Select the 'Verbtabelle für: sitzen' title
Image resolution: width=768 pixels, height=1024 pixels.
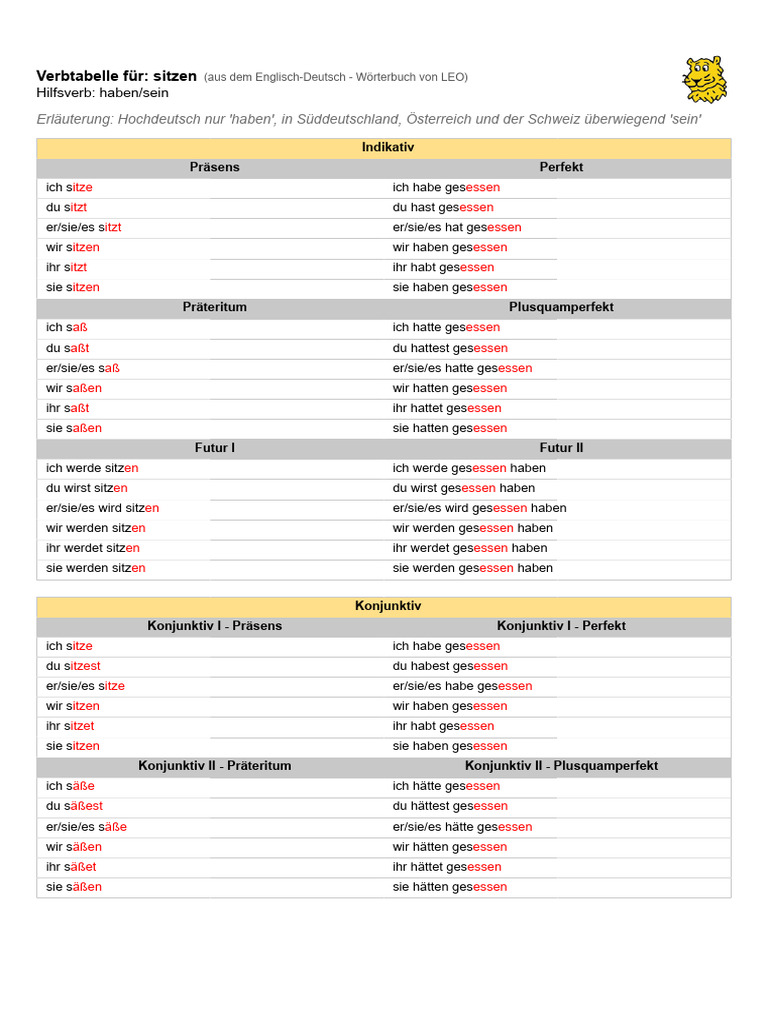click(116, 76)
